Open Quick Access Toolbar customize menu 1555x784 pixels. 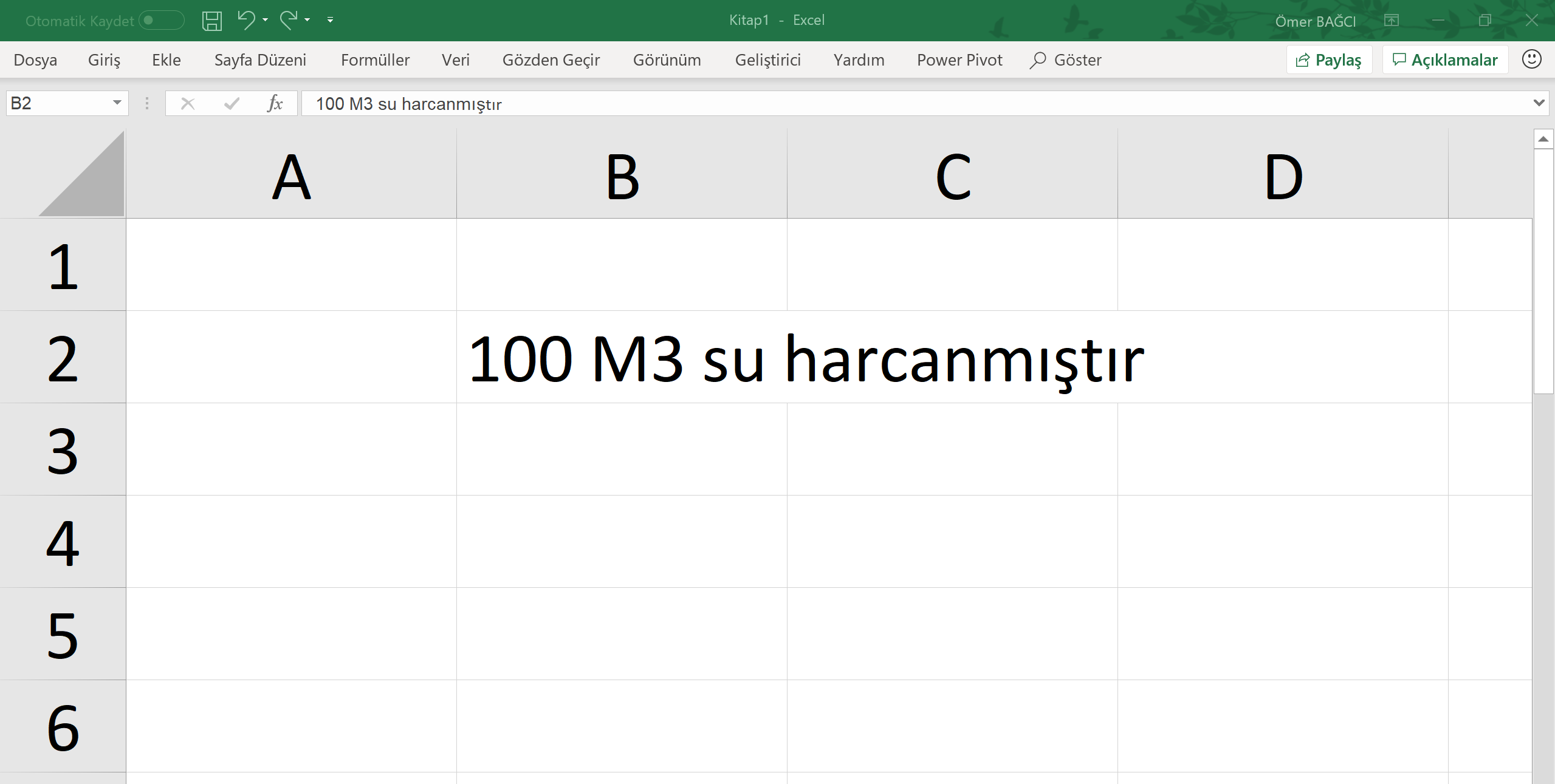pyautogui.click(x=330, y=20)
